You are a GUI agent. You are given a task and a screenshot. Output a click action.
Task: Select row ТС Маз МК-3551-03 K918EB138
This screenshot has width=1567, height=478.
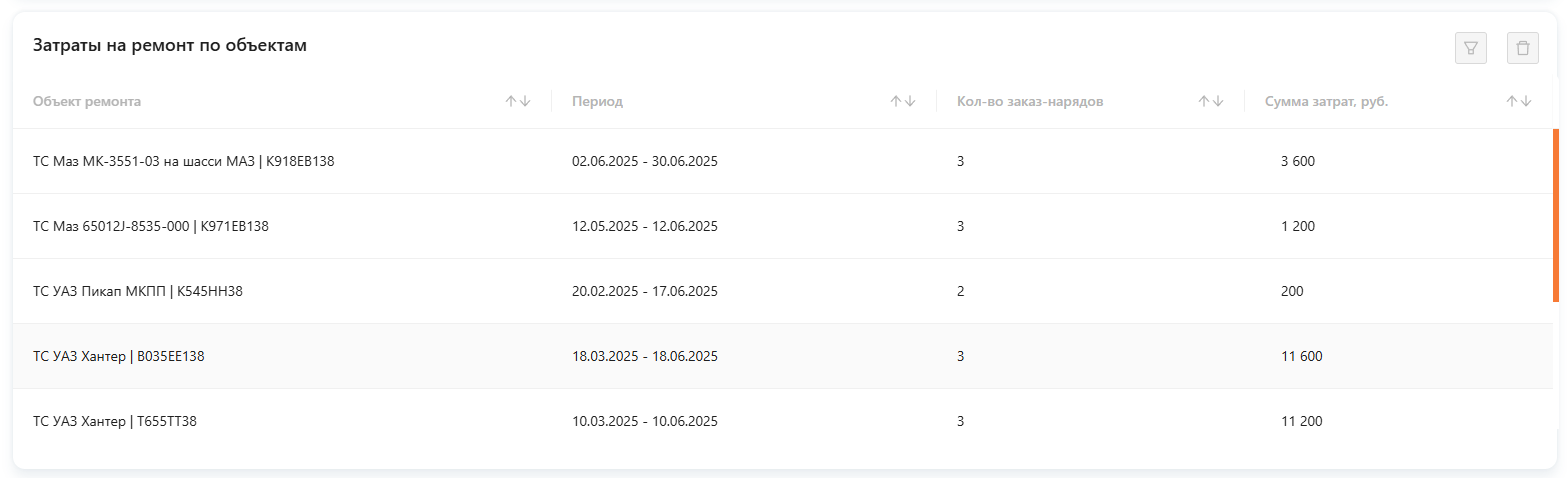click(183, 161)
